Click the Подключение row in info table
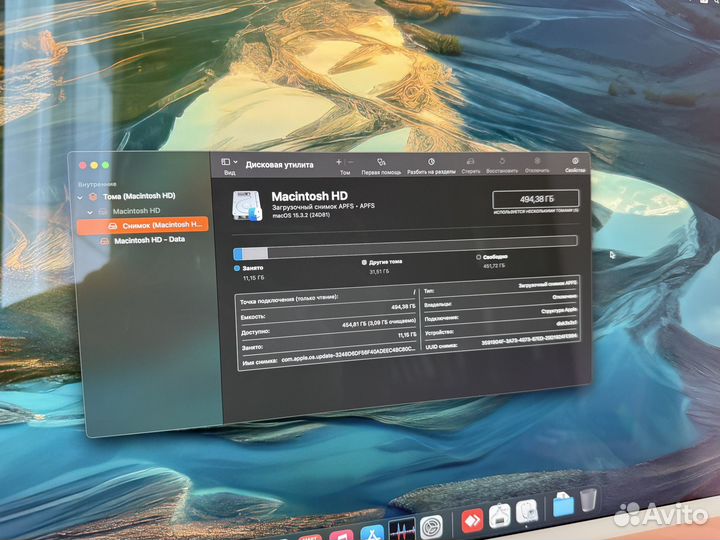This screenshot has width=720, height=540. coord(500,314)
